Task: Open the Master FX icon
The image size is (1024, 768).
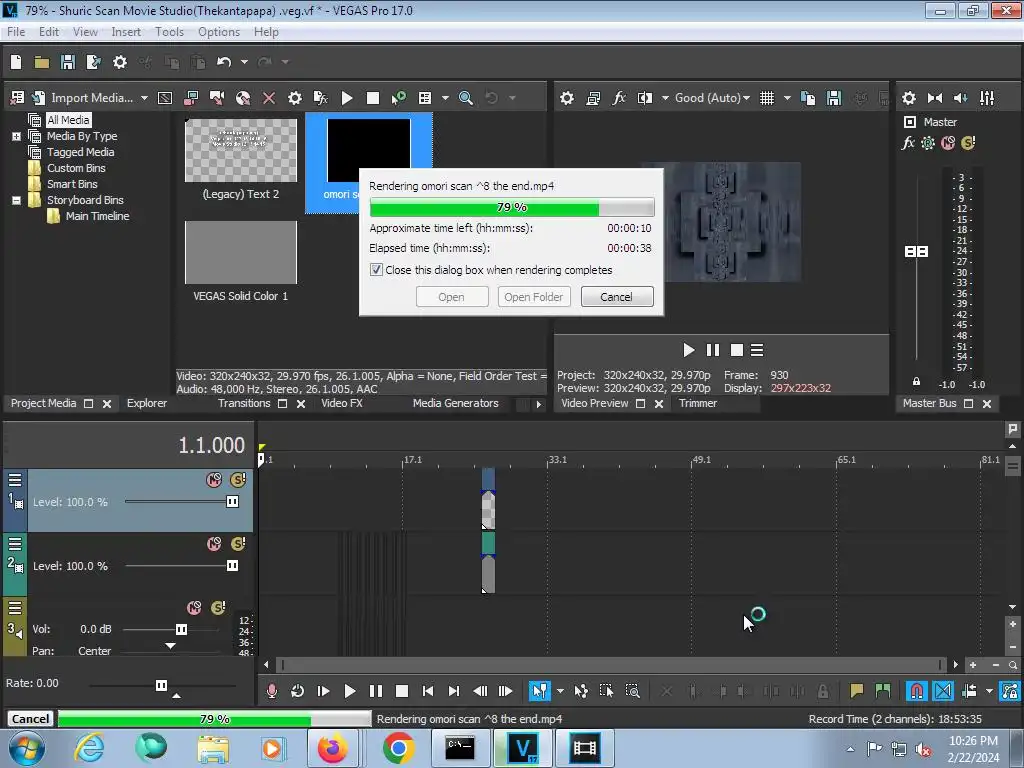Action: click(908, 143)
